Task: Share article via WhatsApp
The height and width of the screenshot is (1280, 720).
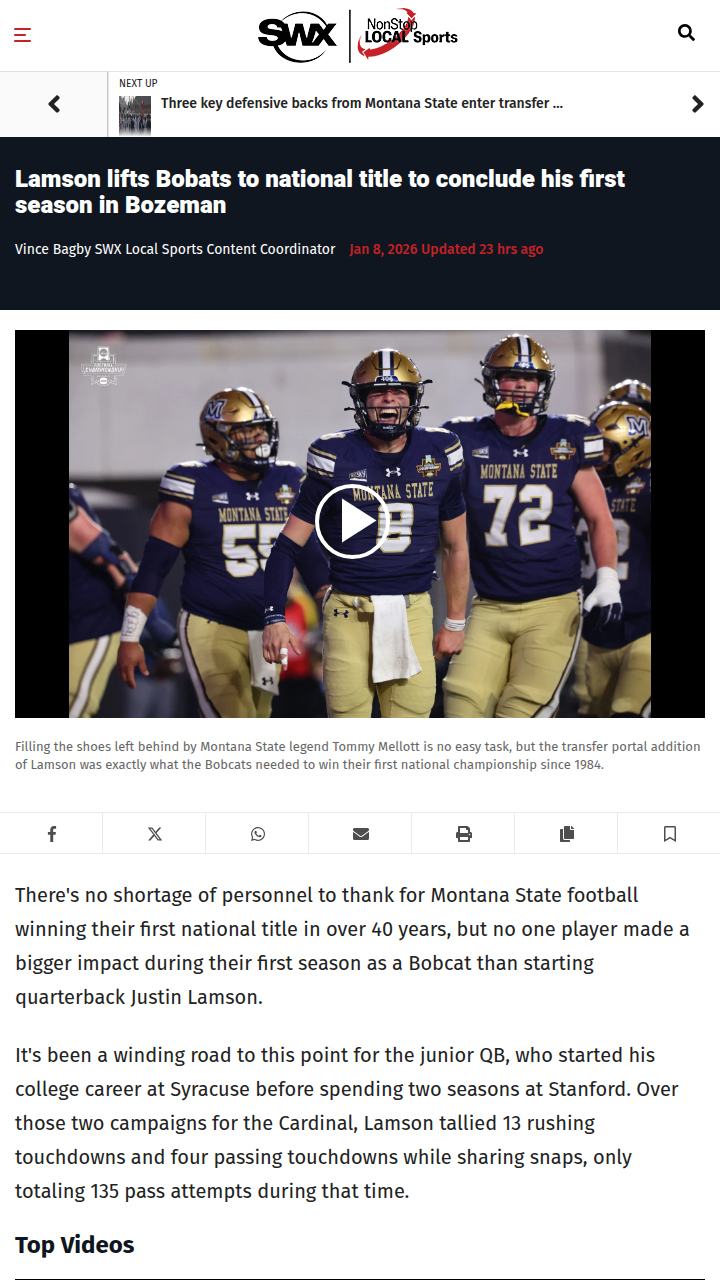Action: tap(257, 833)
